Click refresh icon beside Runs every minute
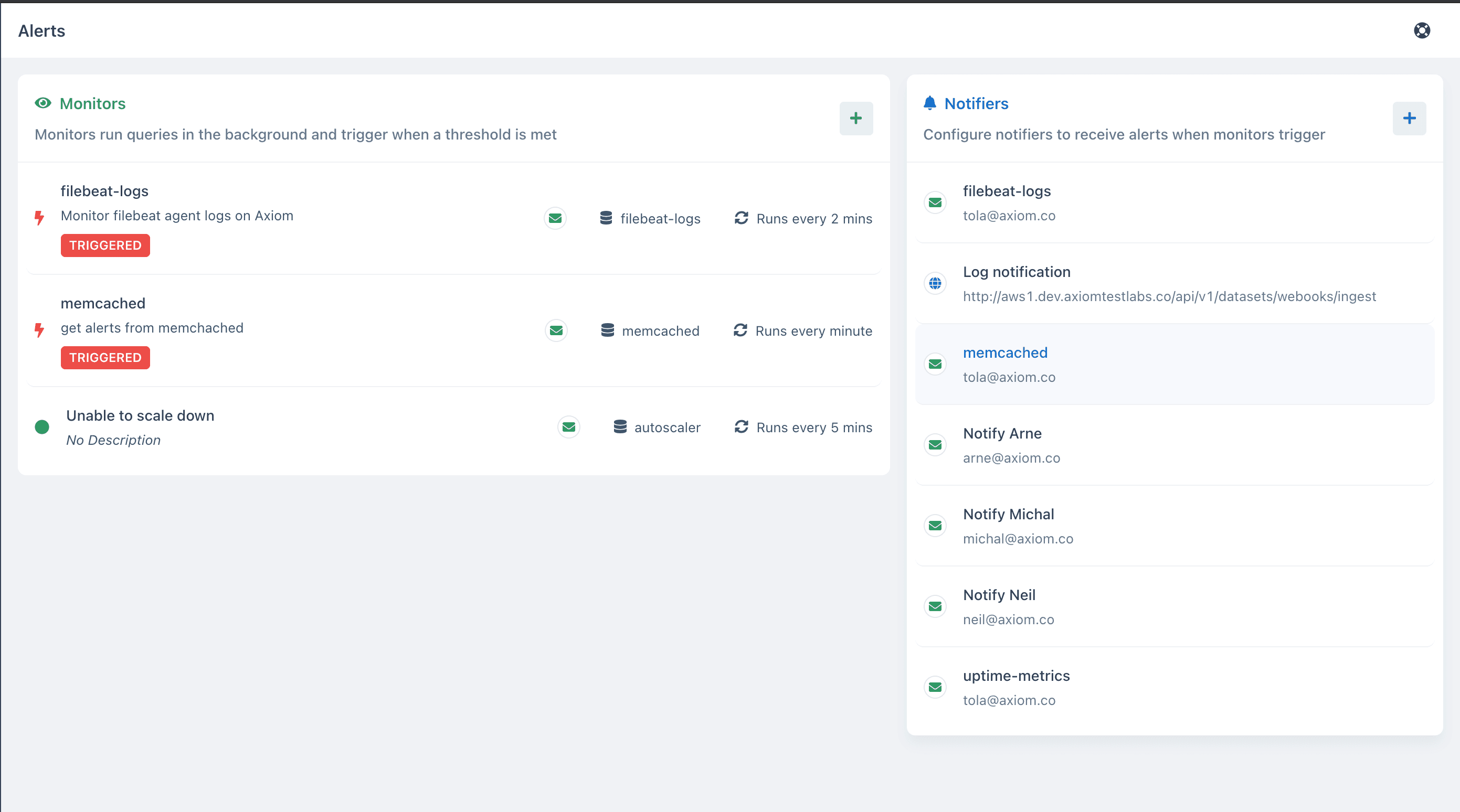The height and width of the screenshot is (812, 1460). 740,330
